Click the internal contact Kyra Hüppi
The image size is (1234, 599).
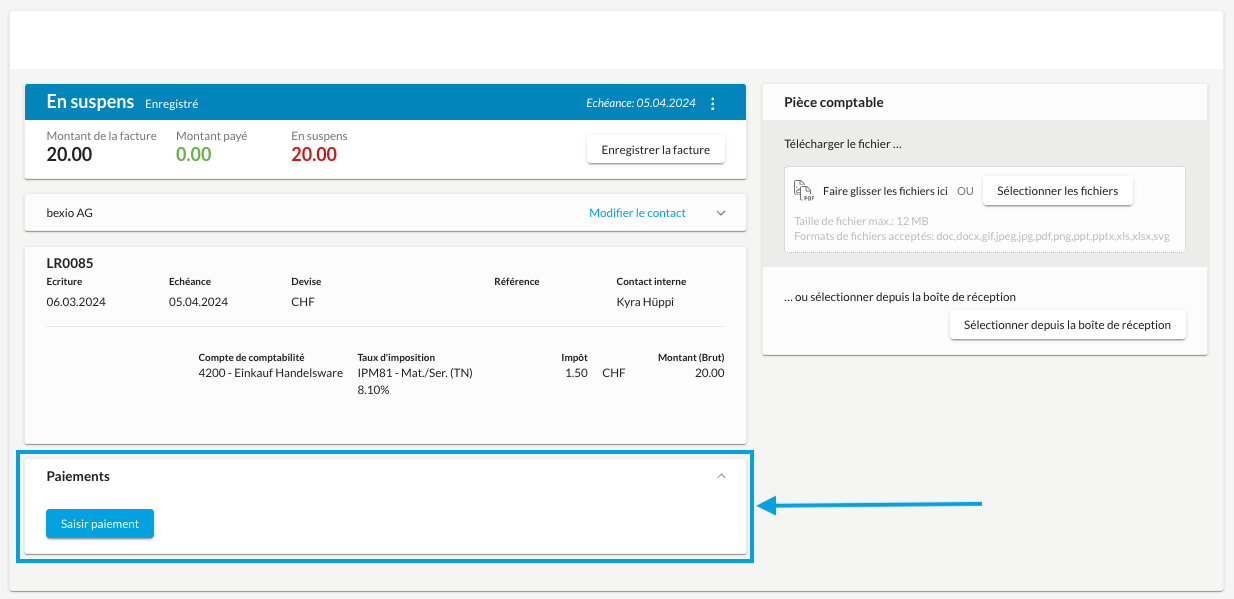tap(645, 302)
